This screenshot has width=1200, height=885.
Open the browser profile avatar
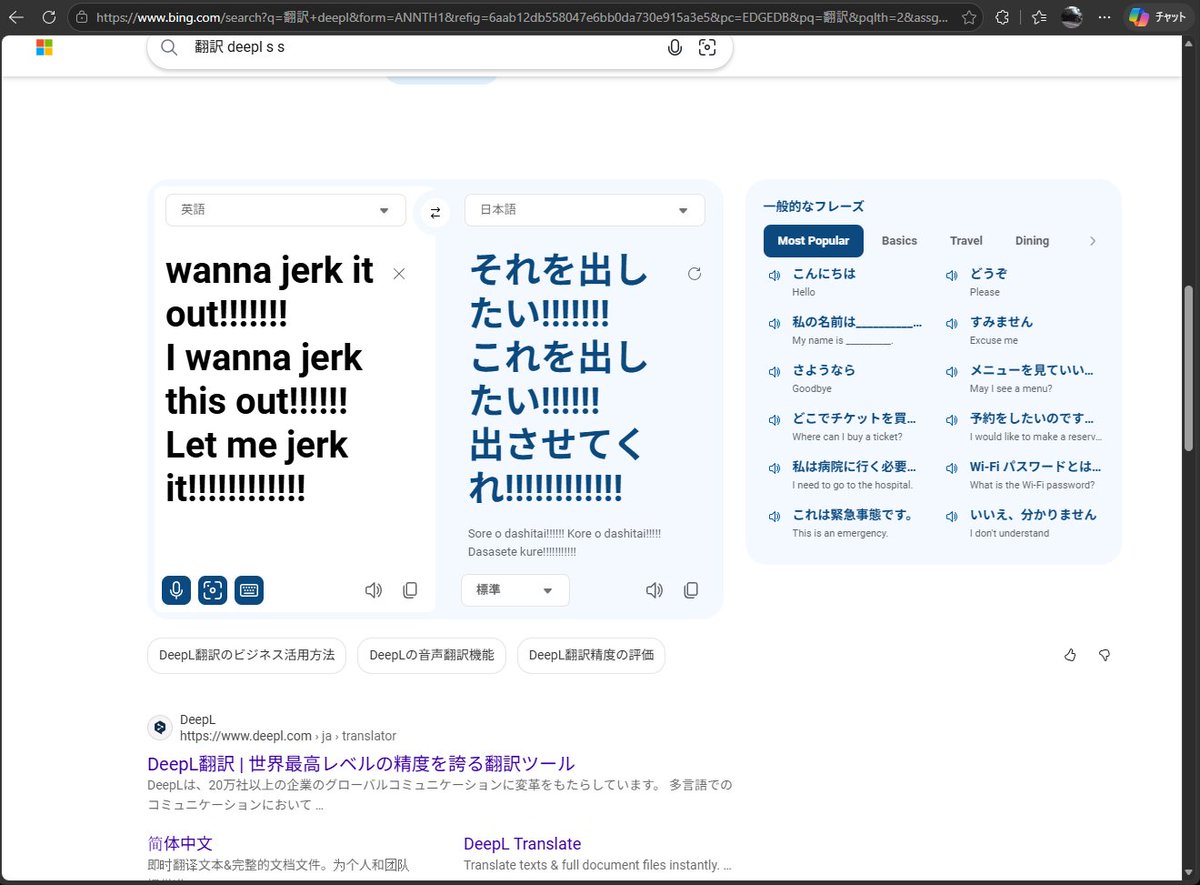tap(1072, 17)
